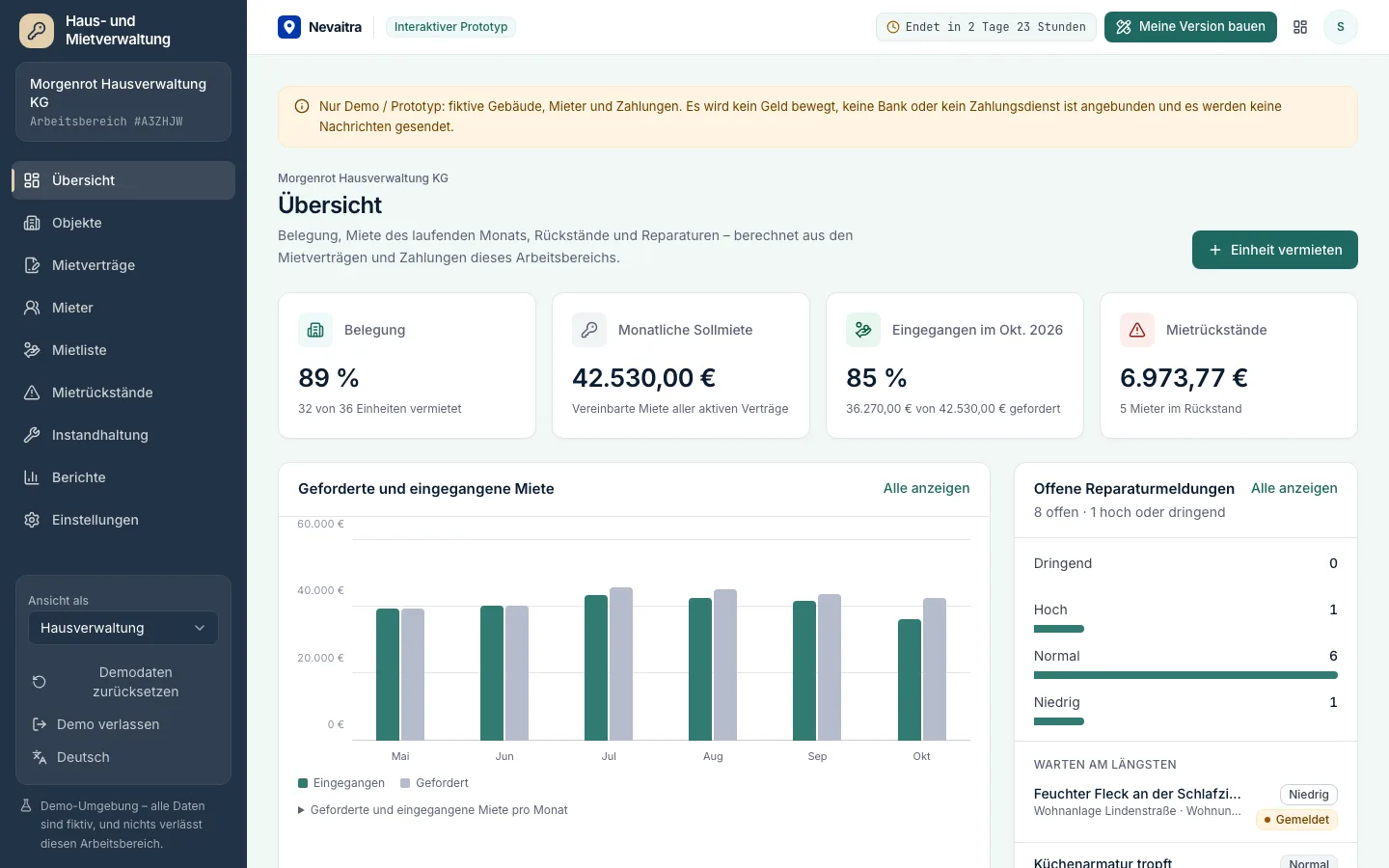Click 5 Mieter im Rückstand text
Image resolution: width=1389 pixels, height=868 pixels.
(x=1181, y=409)
